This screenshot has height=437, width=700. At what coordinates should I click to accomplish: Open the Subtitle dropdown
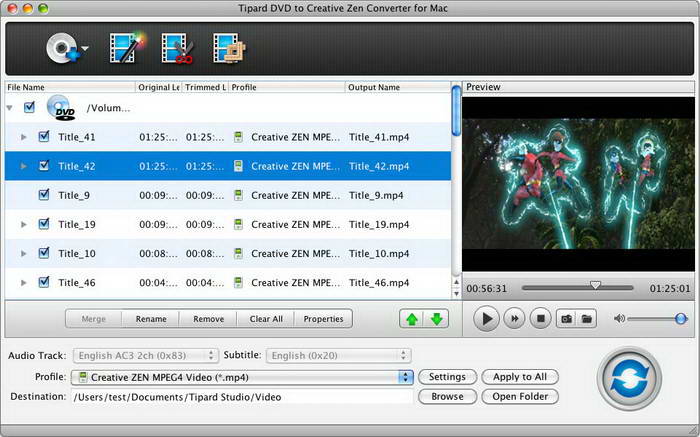click(338, 355)
